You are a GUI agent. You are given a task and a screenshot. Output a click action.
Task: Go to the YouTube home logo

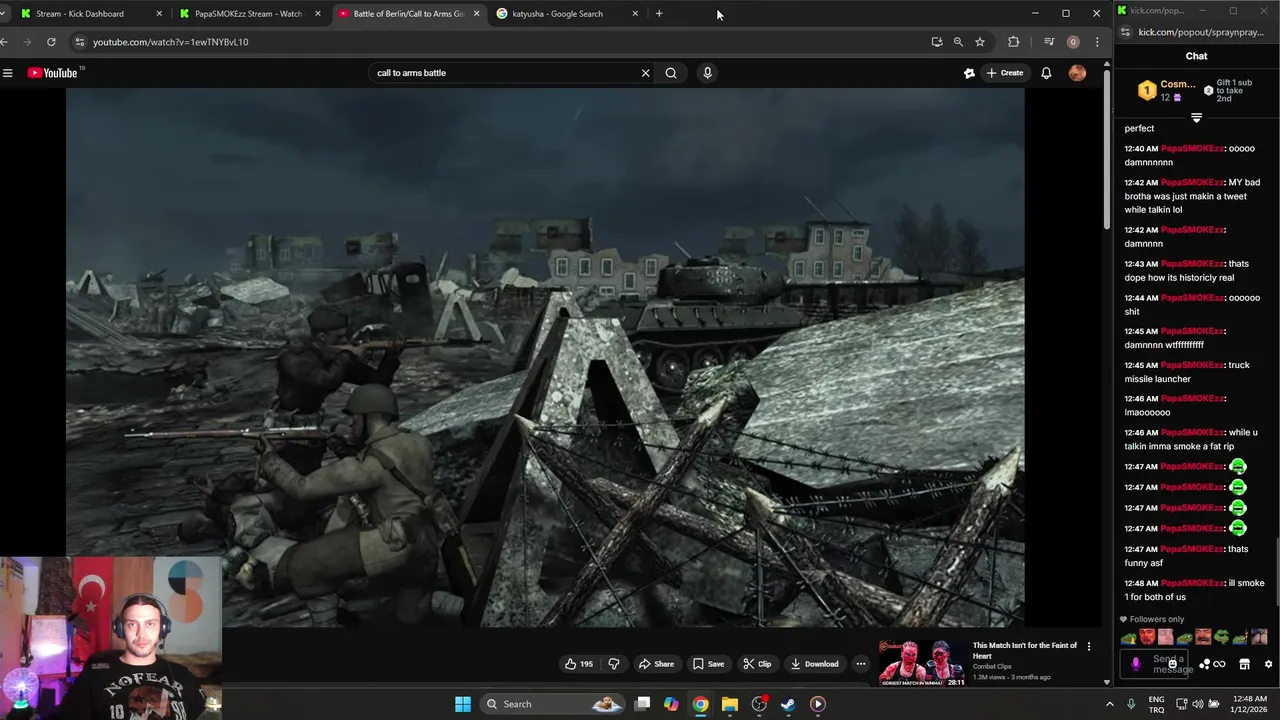click(52, 73)
